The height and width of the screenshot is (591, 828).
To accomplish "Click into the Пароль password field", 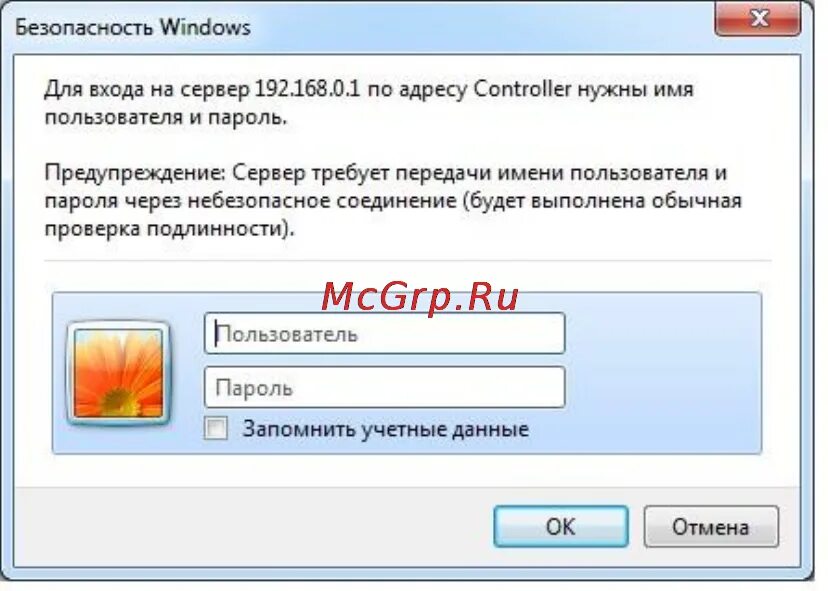I will pos(384,387).
